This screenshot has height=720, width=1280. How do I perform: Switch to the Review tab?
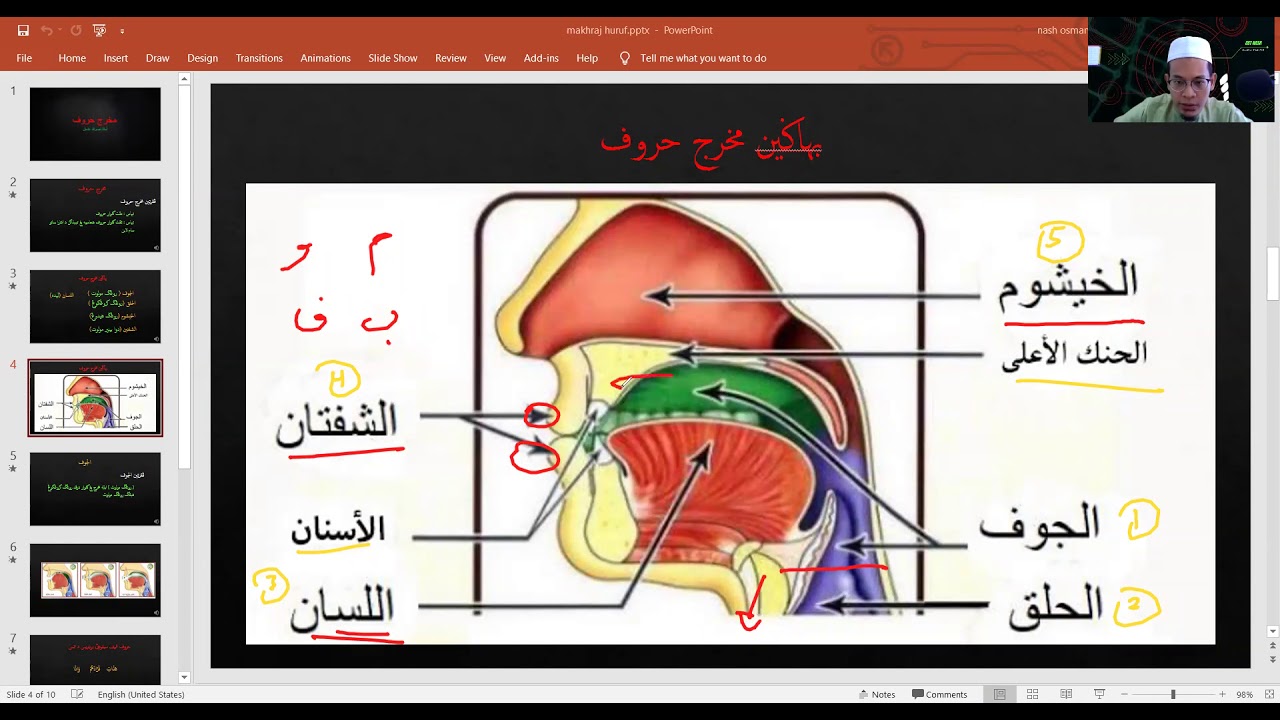click(x=451, y=58)
